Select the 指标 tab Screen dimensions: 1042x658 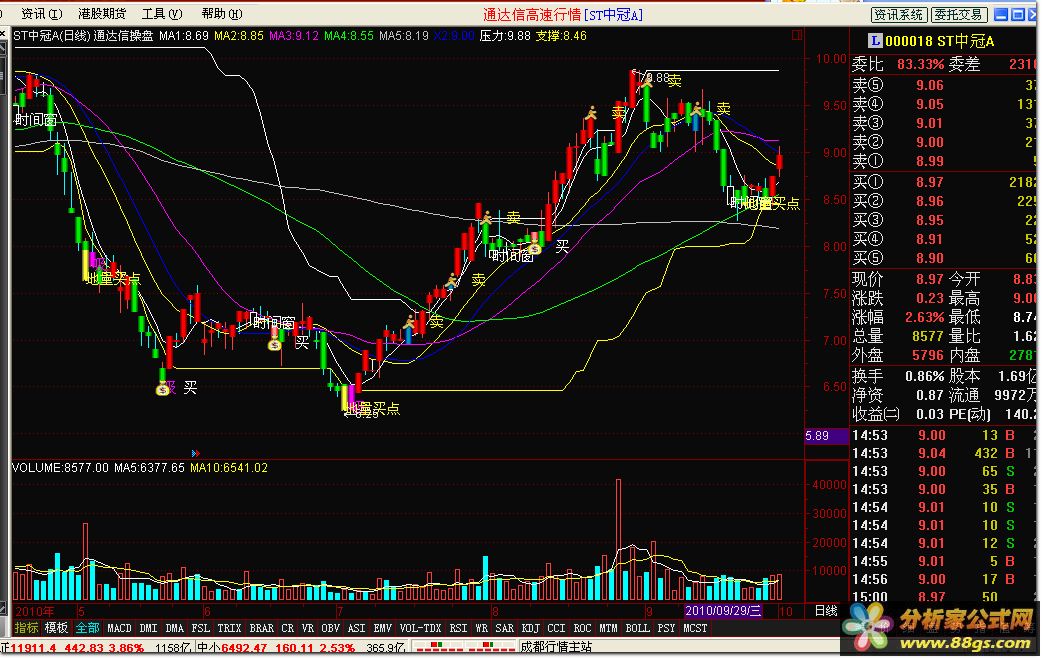pos(27,628)
